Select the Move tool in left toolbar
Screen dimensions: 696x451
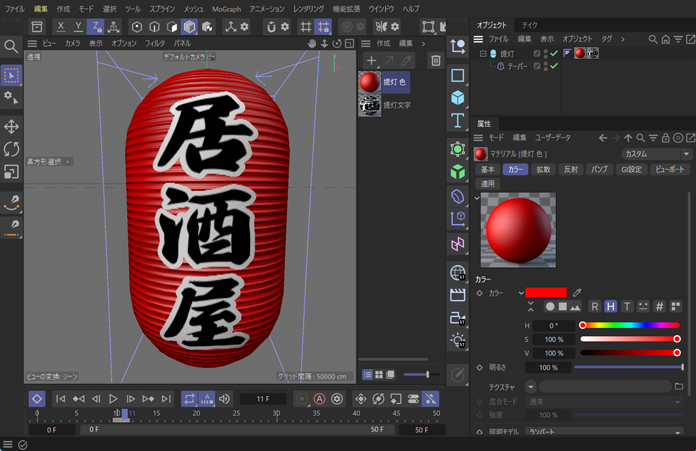point(12,127)
